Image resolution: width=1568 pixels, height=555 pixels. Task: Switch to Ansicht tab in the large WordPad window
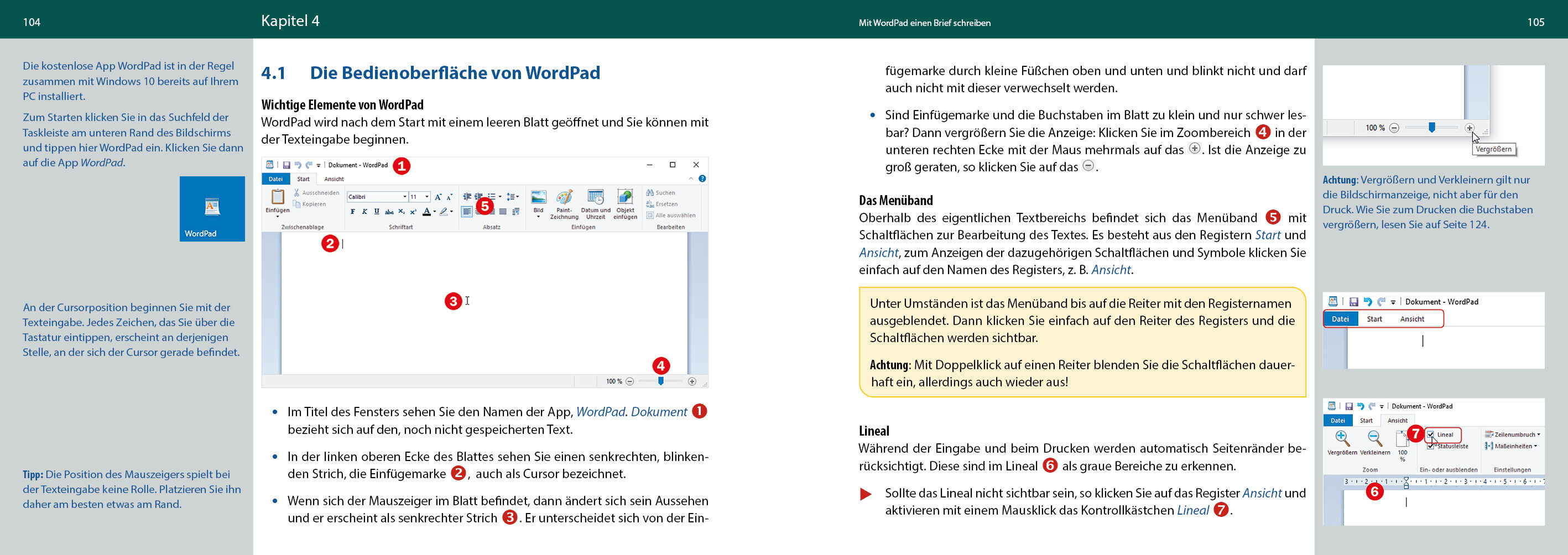[x=334, y=179]
